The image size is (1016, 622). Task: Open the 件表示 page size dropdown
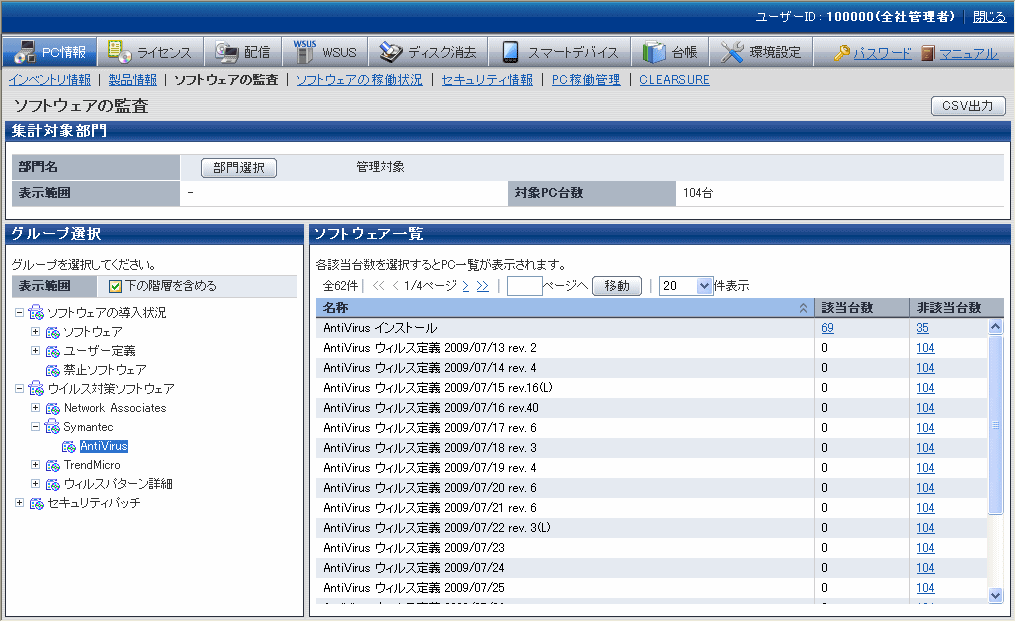[x=705, y=286]
